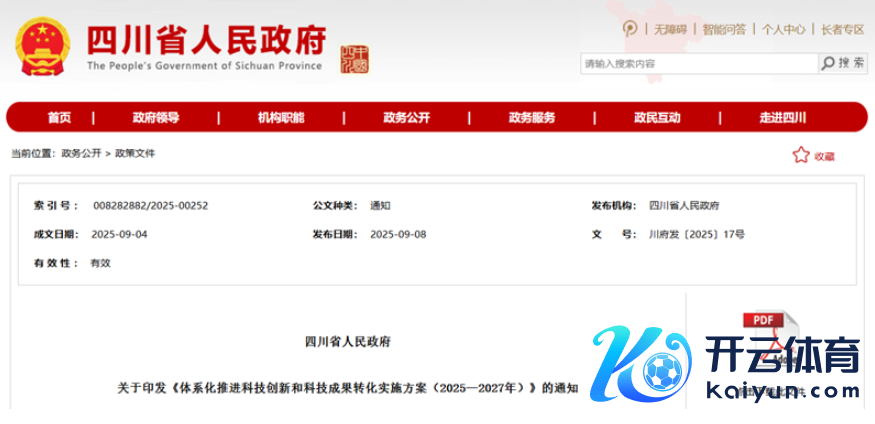The image size is (875, 424).
Task: Open 长者专区 senior zone link
Action: click(842, 30)
